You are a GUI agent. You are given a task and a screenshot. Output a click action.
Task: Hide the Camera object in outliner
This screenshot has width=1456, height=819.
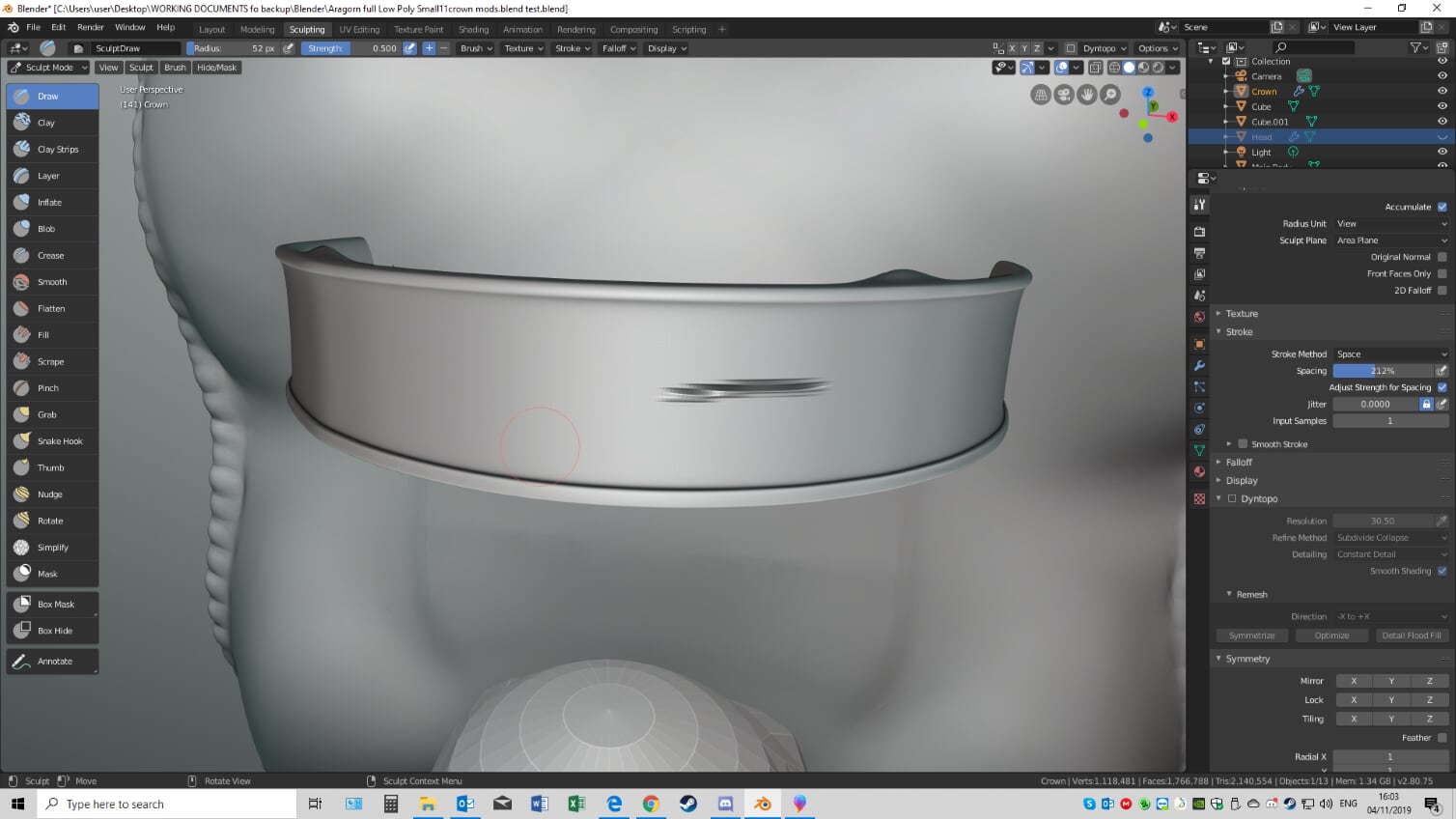[x=1442, y=76]
